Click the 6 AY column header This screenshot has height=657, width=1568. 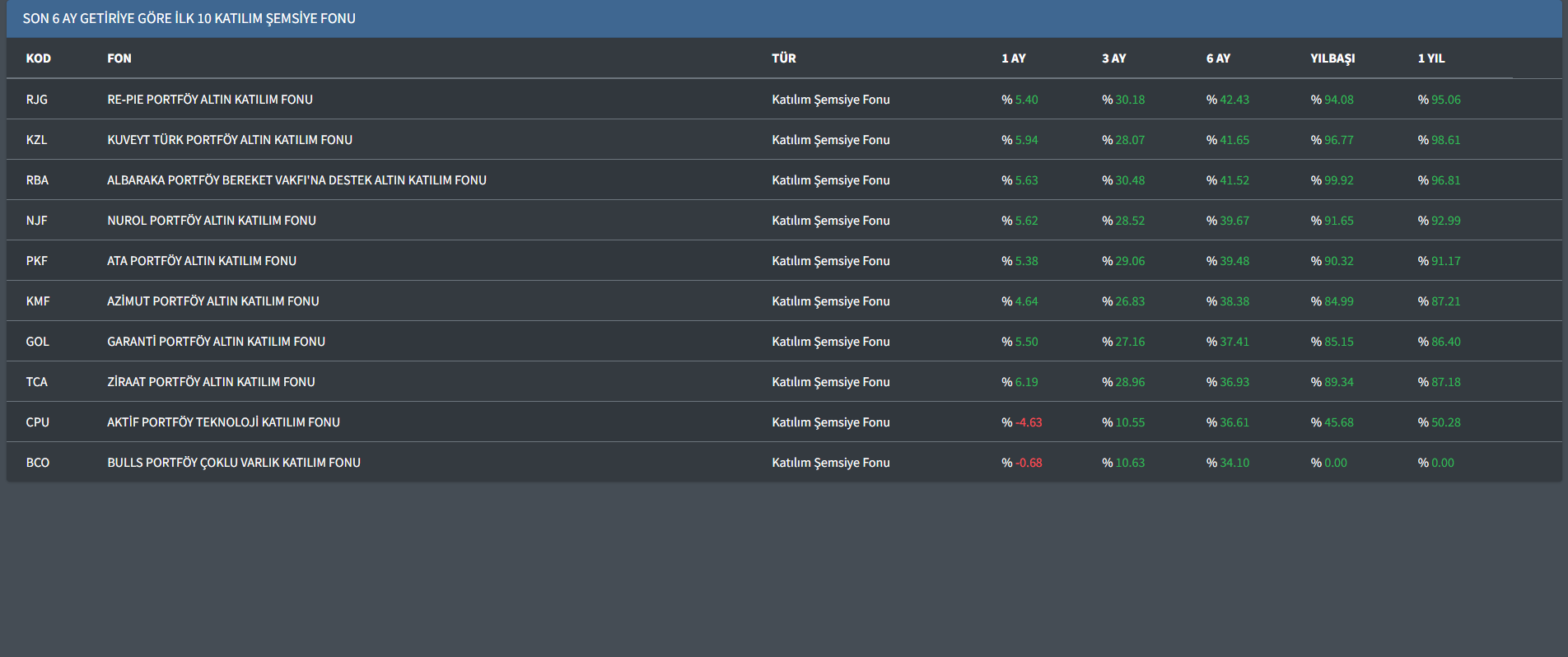tap(1217, 58)
